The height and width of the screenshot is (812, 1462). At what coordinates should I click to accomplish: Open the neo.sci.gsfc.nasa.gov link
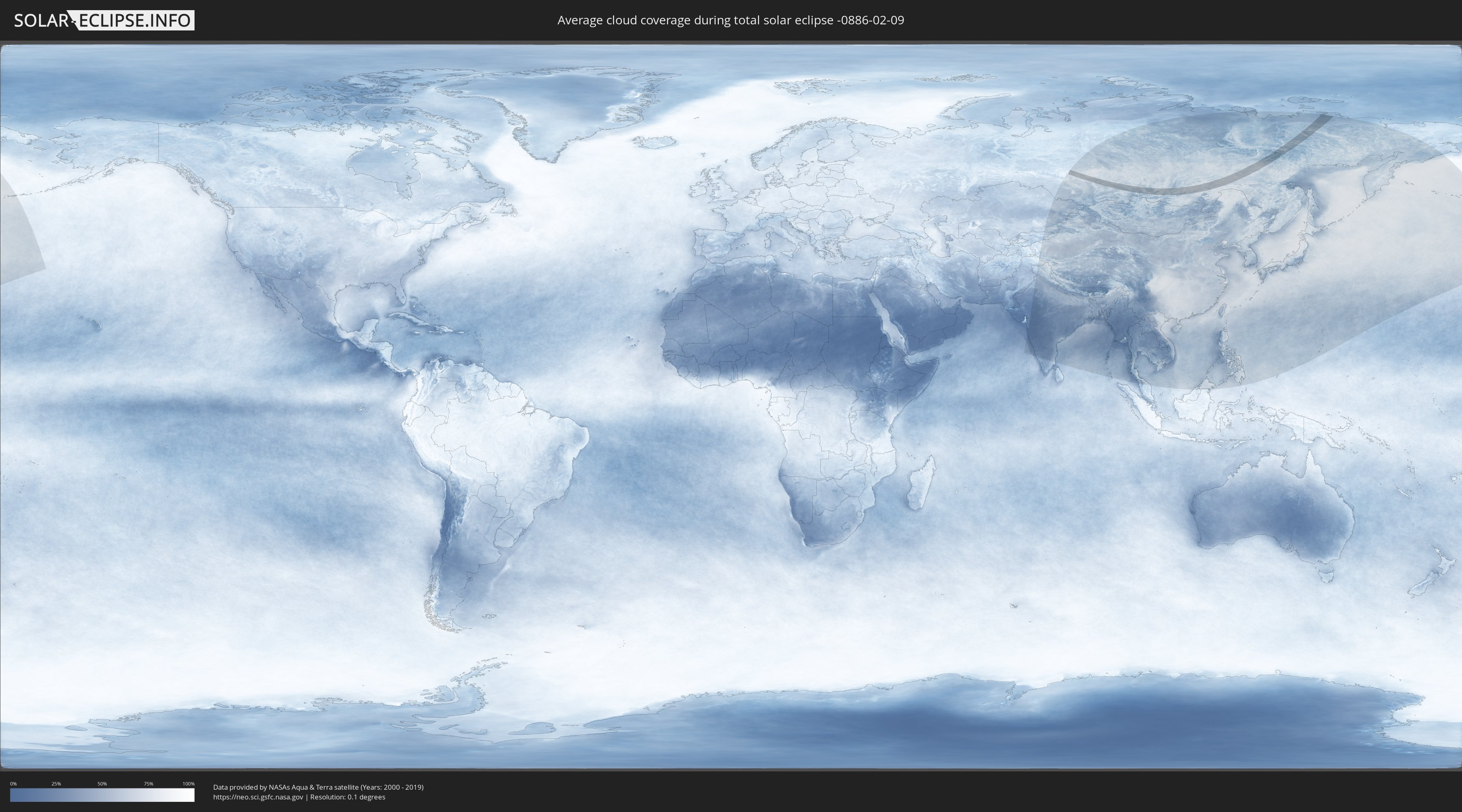pos(257,797)
